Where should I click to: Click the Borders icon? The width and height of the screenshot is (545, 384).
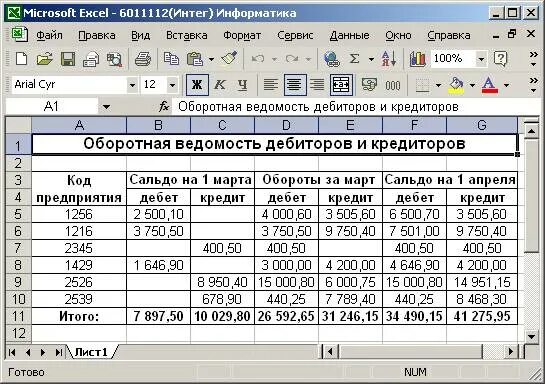point(422,85)
